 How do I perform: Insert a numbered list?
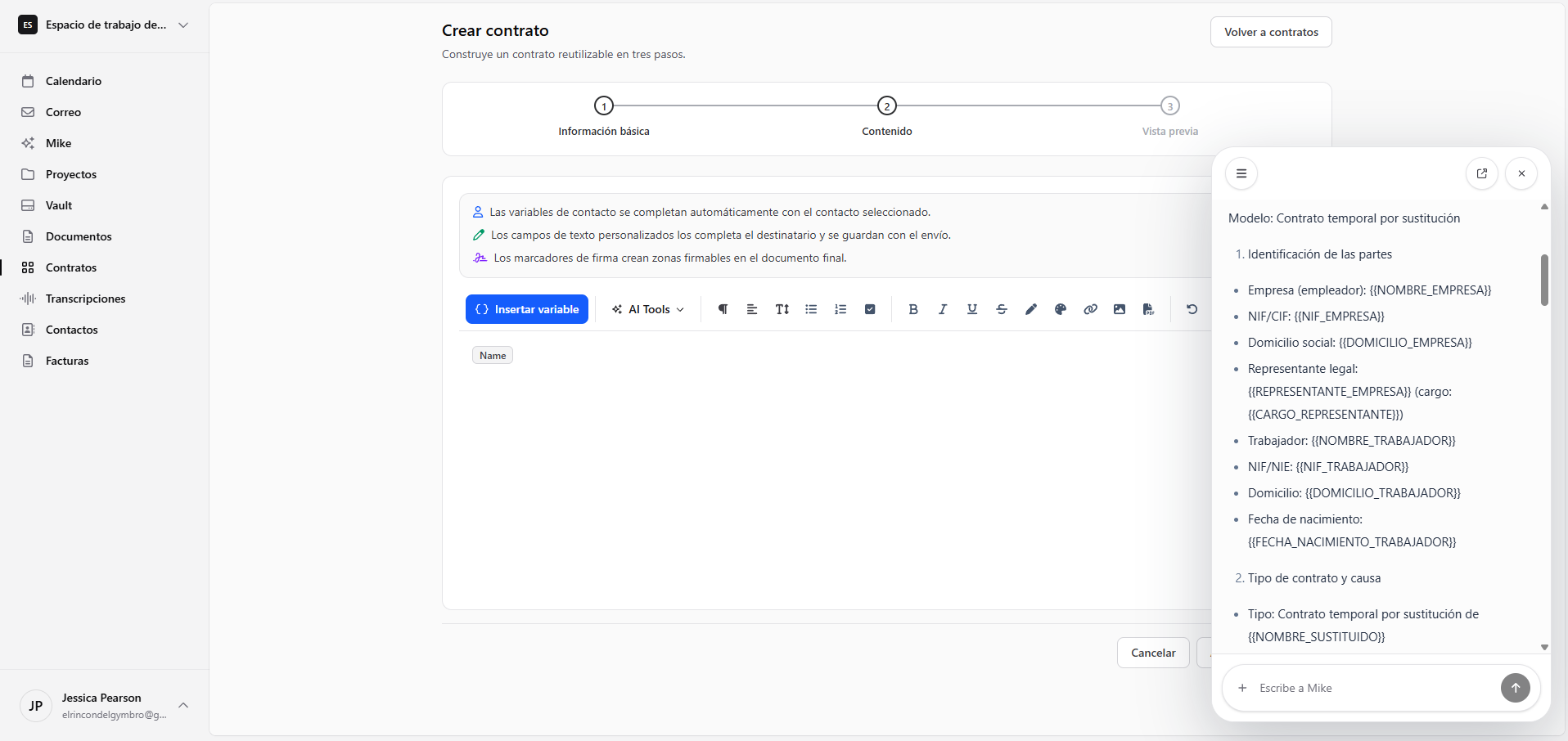click(840, 309)
